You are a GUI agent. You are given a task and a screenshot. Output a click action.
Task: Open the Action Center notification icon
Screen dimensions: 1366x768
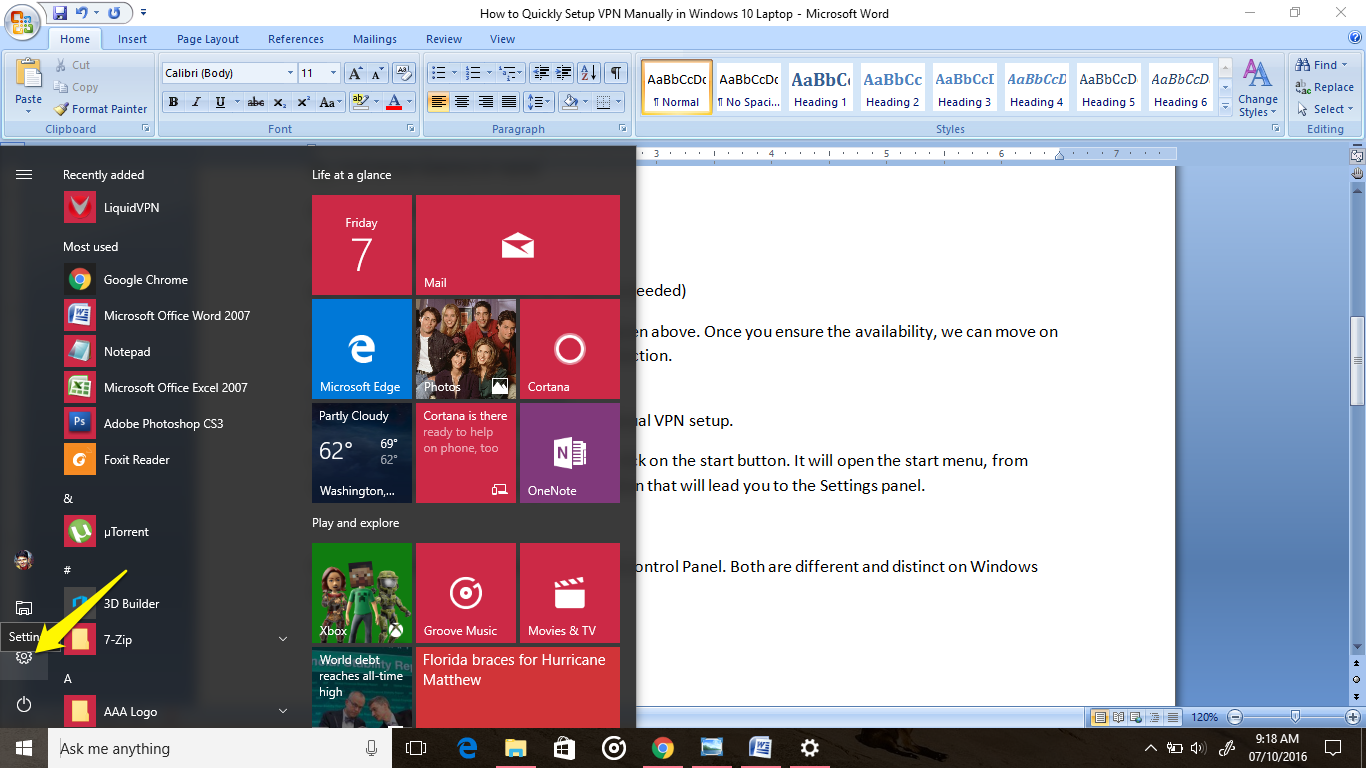tap(1333, 748)
